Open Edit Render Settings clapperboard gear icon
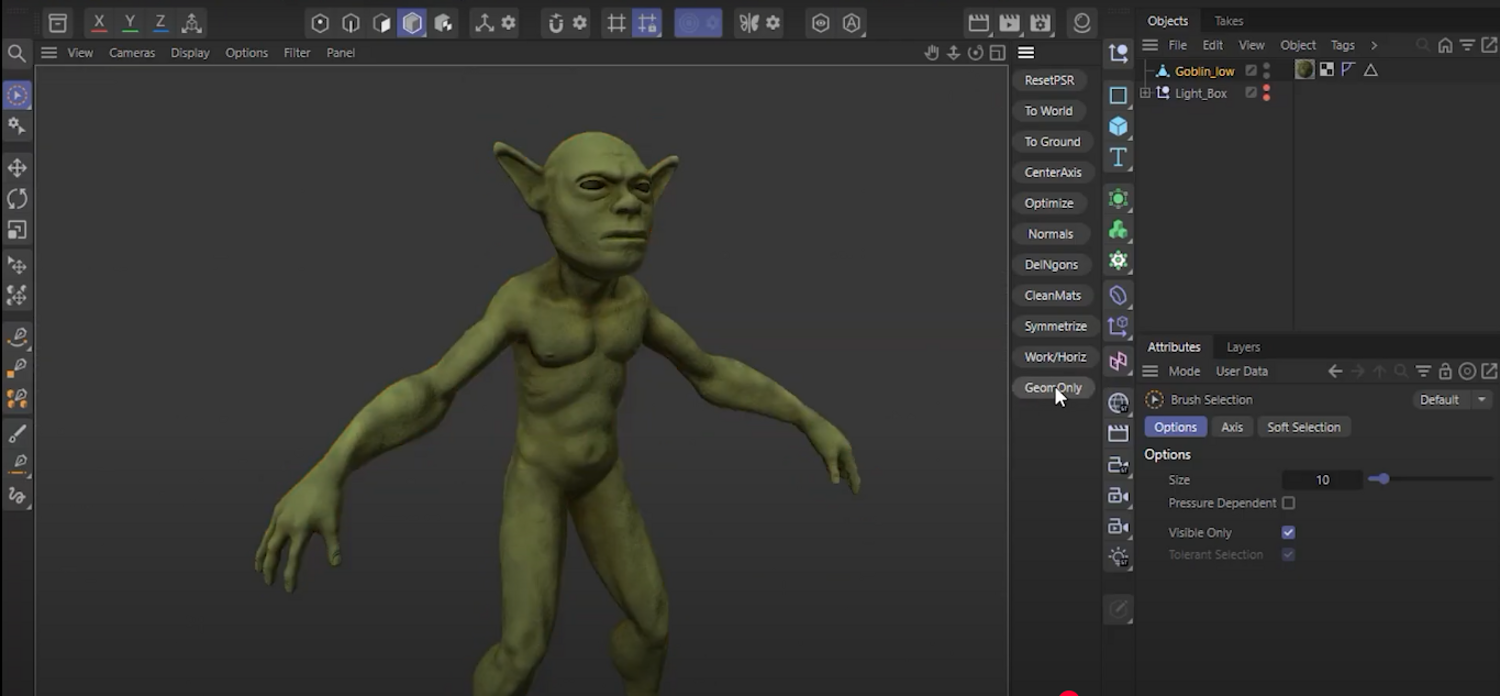 click(x=1041, y=22)
